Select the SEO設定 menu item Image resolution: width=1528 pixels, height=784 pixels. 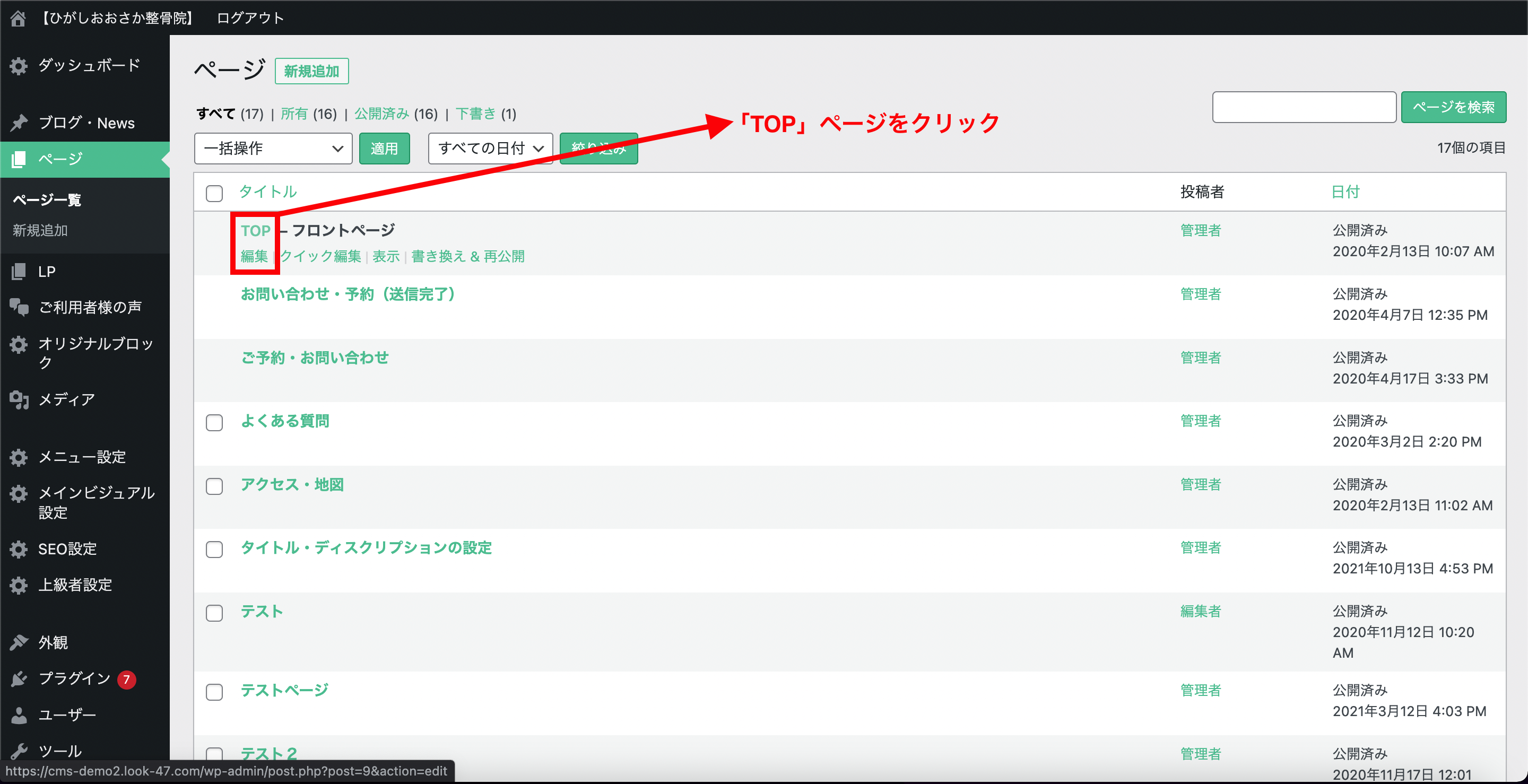point(67,549)
